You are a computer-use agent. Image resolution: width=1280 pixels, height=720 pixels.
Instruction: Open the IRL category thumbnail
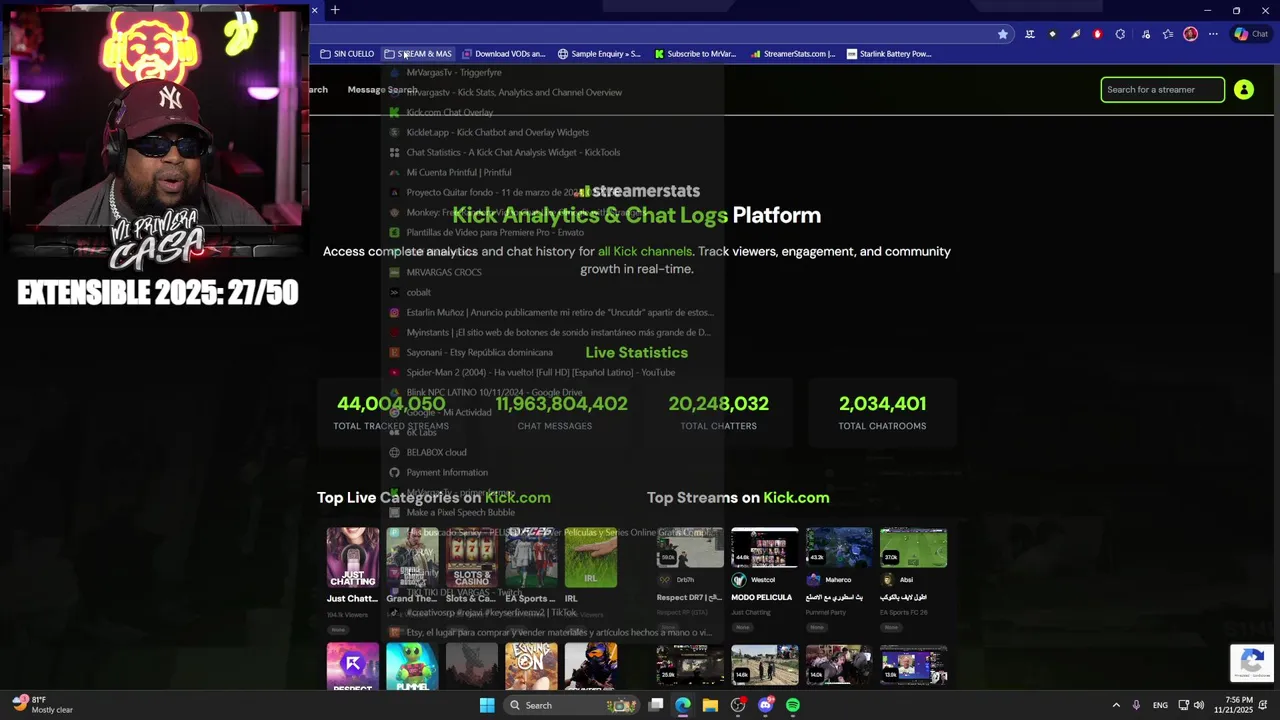591,558
